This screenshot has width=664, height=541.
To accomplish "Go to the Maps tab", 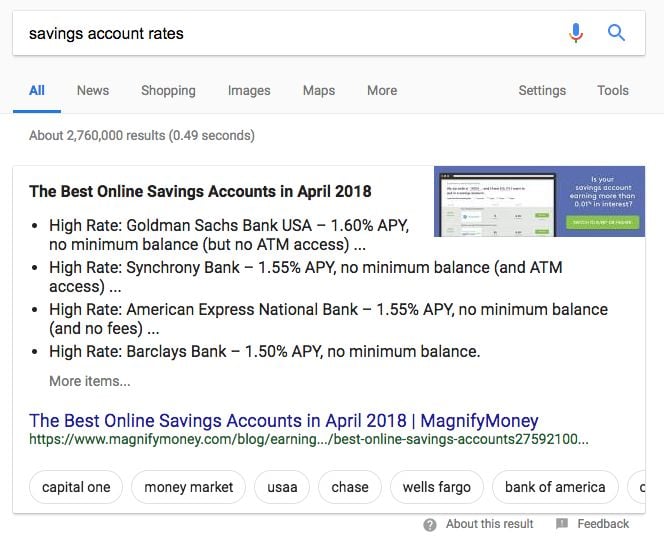I will click(x=319, y=90).
